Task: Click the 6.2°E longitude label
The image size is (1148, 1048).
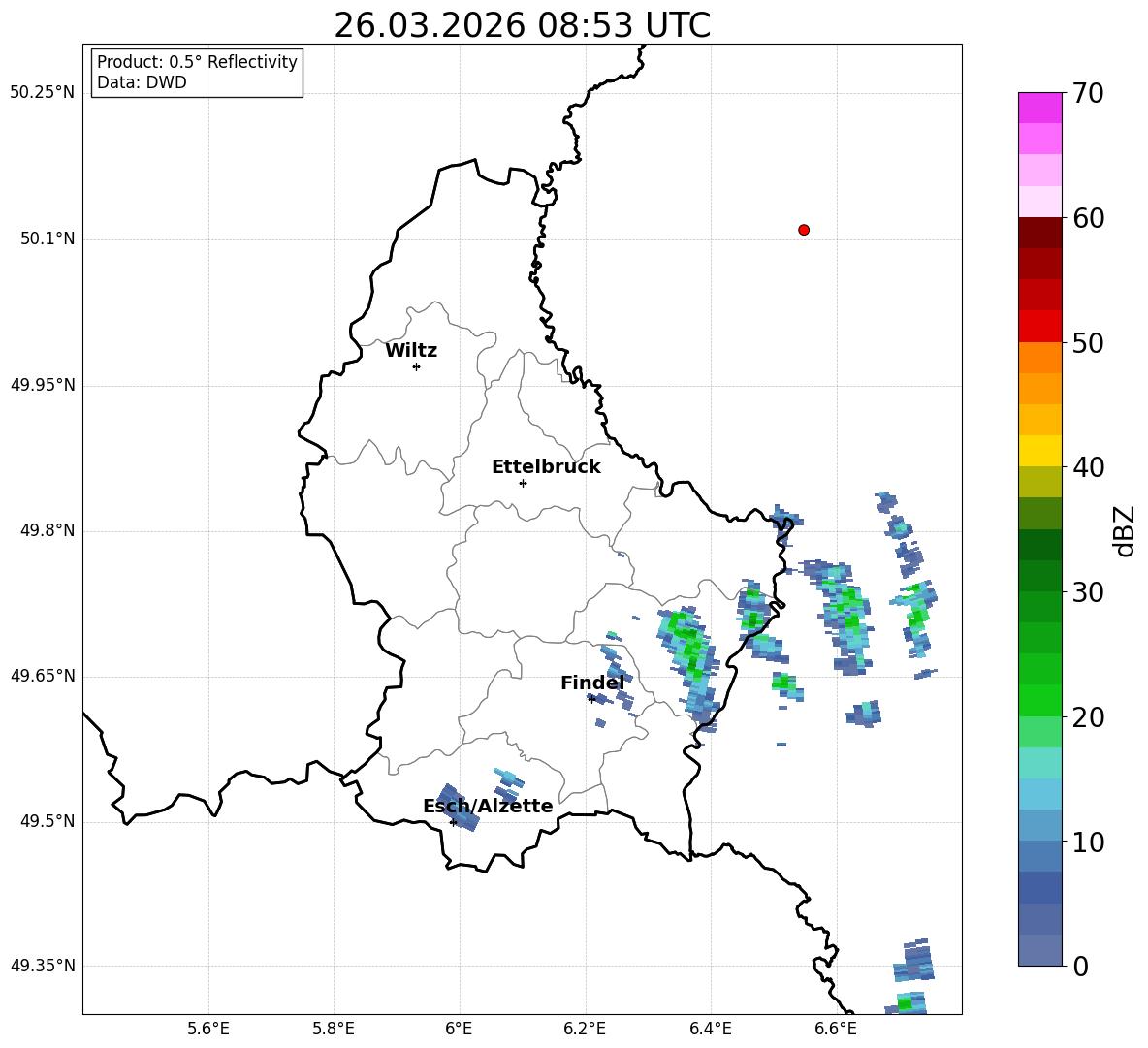Action: click(585, 1030)
